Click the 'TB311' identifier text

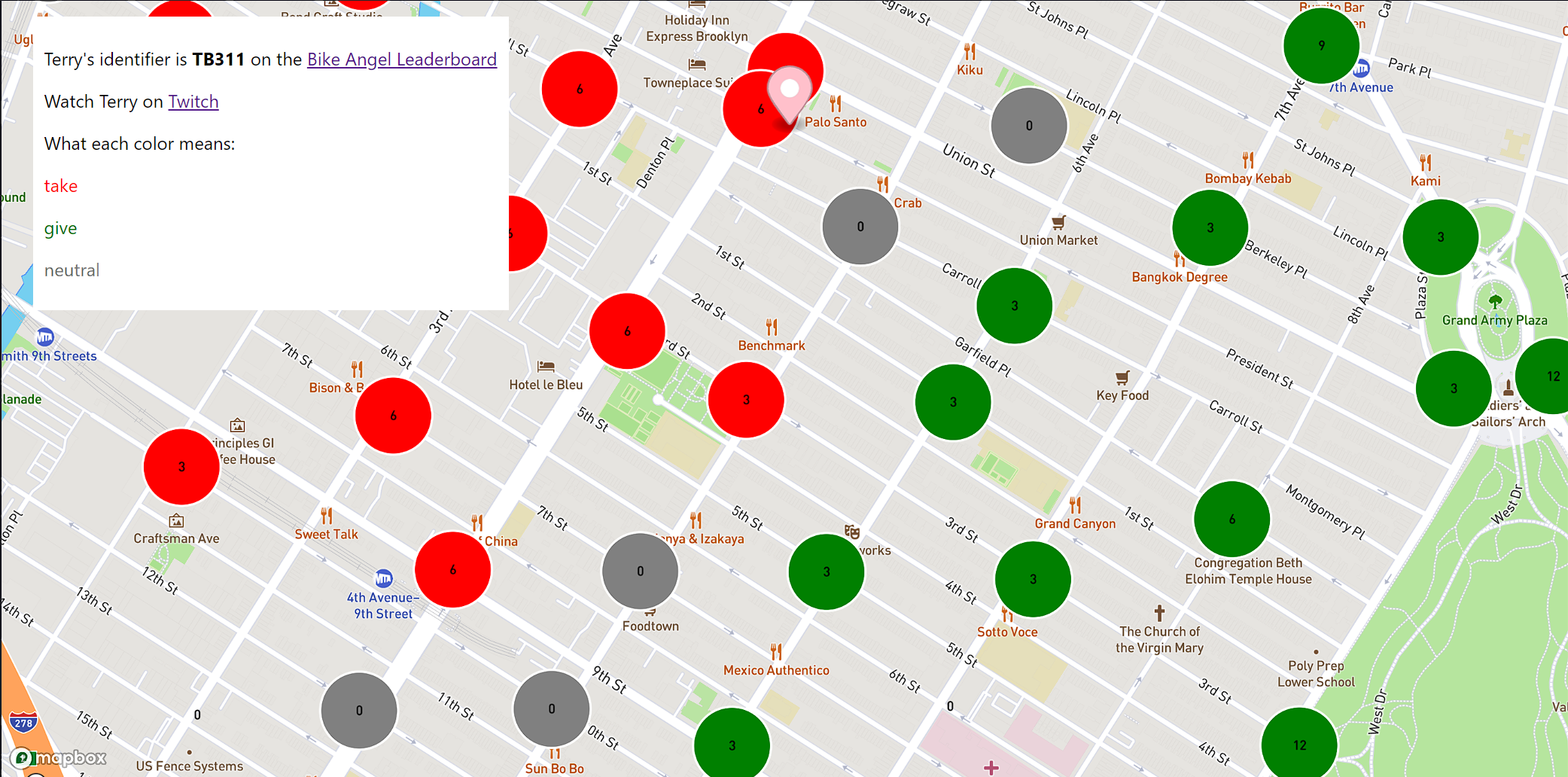point(218,59)
